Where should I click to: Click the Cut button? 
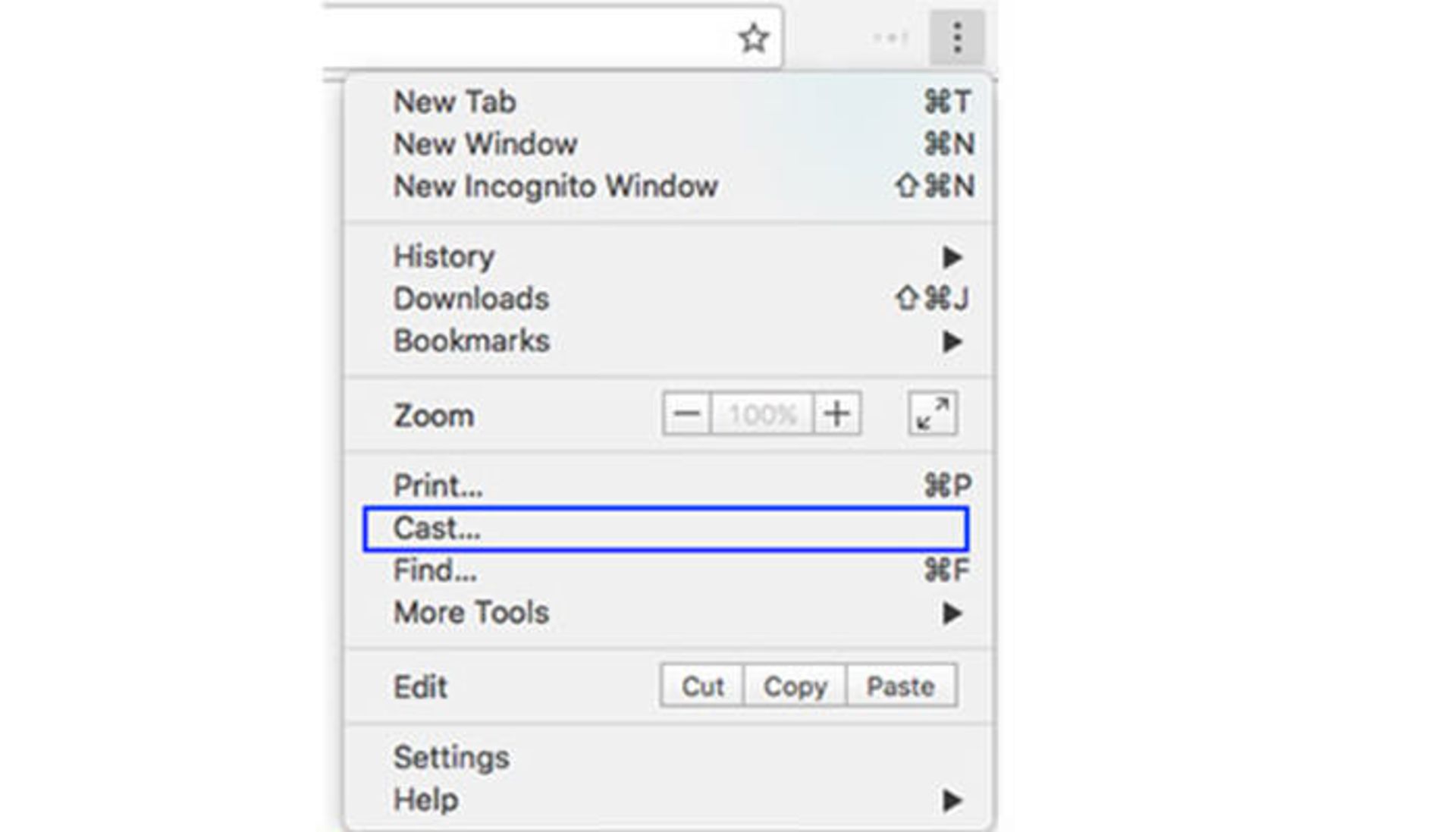pos(702,686)
